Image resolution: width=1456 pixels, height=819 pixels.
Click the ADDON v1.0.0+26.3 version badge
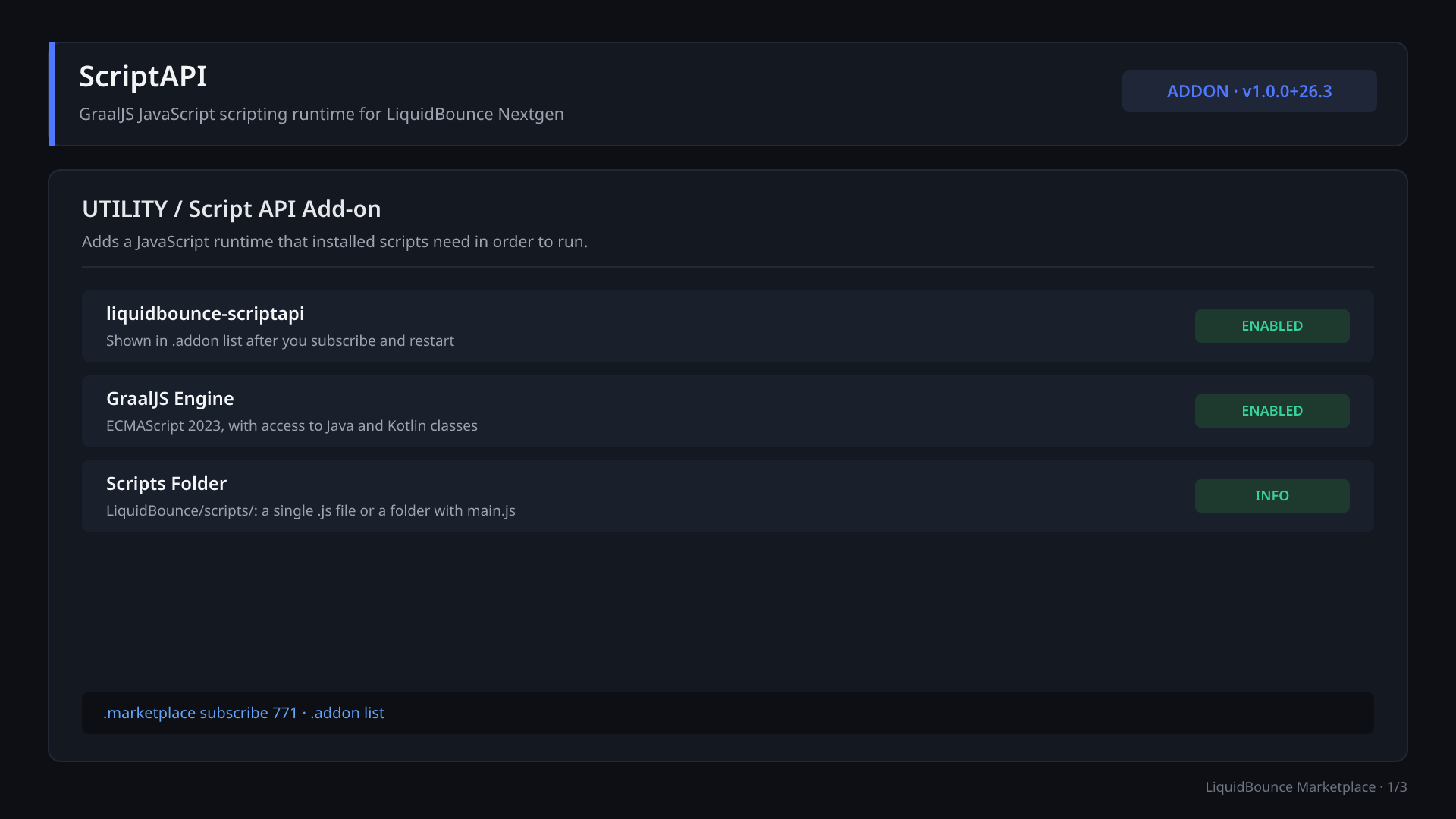tap(1249, 91)
